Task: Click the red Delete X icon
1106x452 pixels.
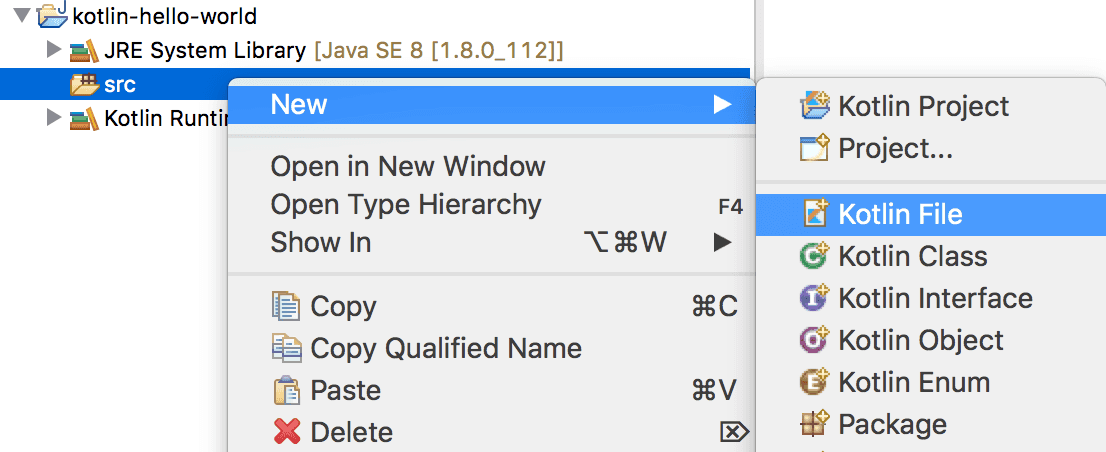Action: point(286,432)
